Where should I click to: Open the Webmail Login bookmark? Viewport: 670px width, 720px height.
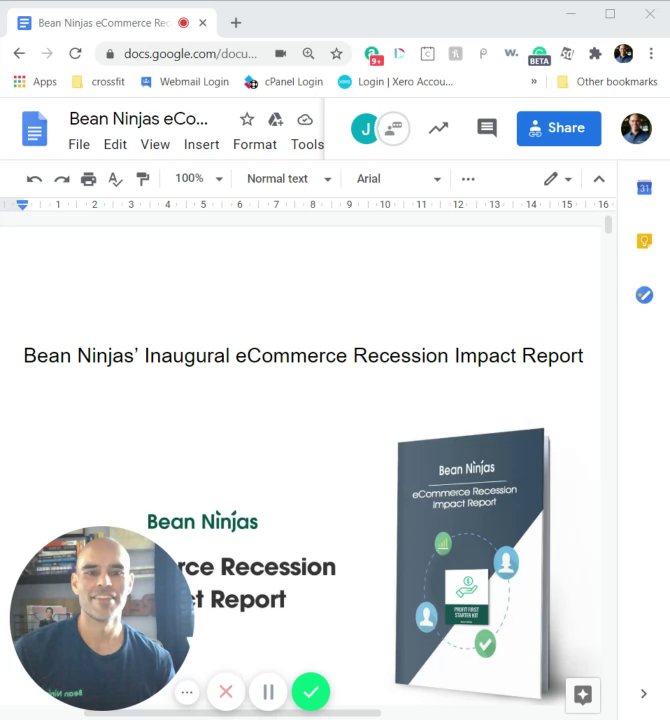185,82
